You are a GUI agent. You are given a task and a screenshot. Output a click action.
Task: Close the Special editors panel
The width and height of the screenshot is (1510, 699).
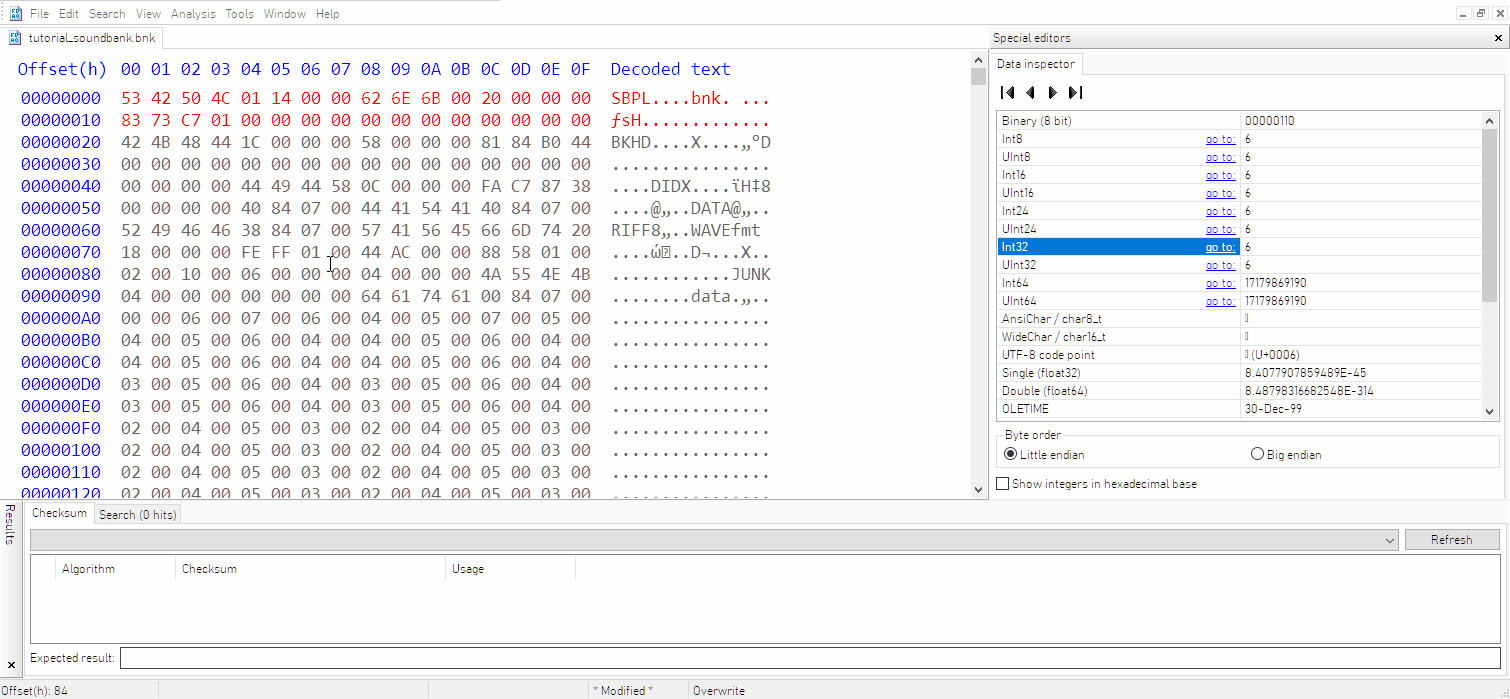tap(1498, 37)
